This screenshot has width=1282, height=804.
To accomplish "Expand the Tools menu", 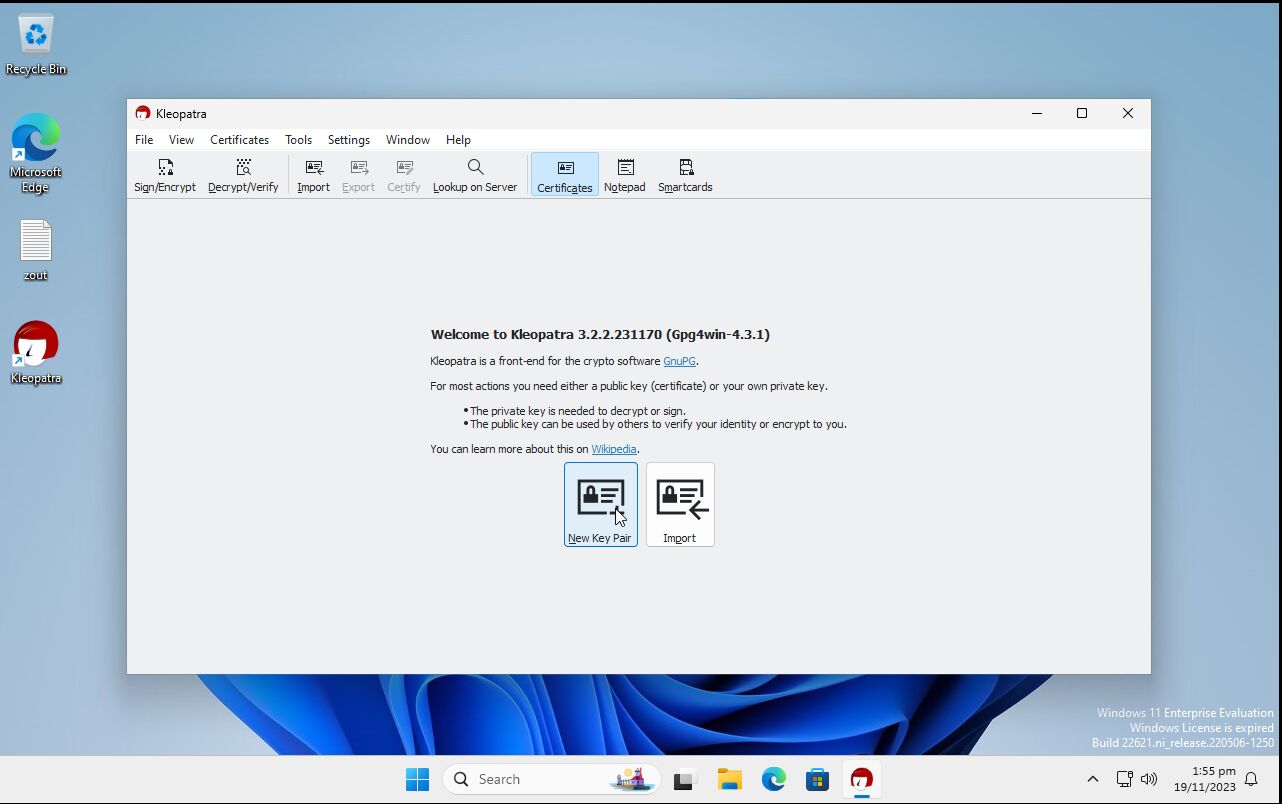I will click(x=298, y=140).
